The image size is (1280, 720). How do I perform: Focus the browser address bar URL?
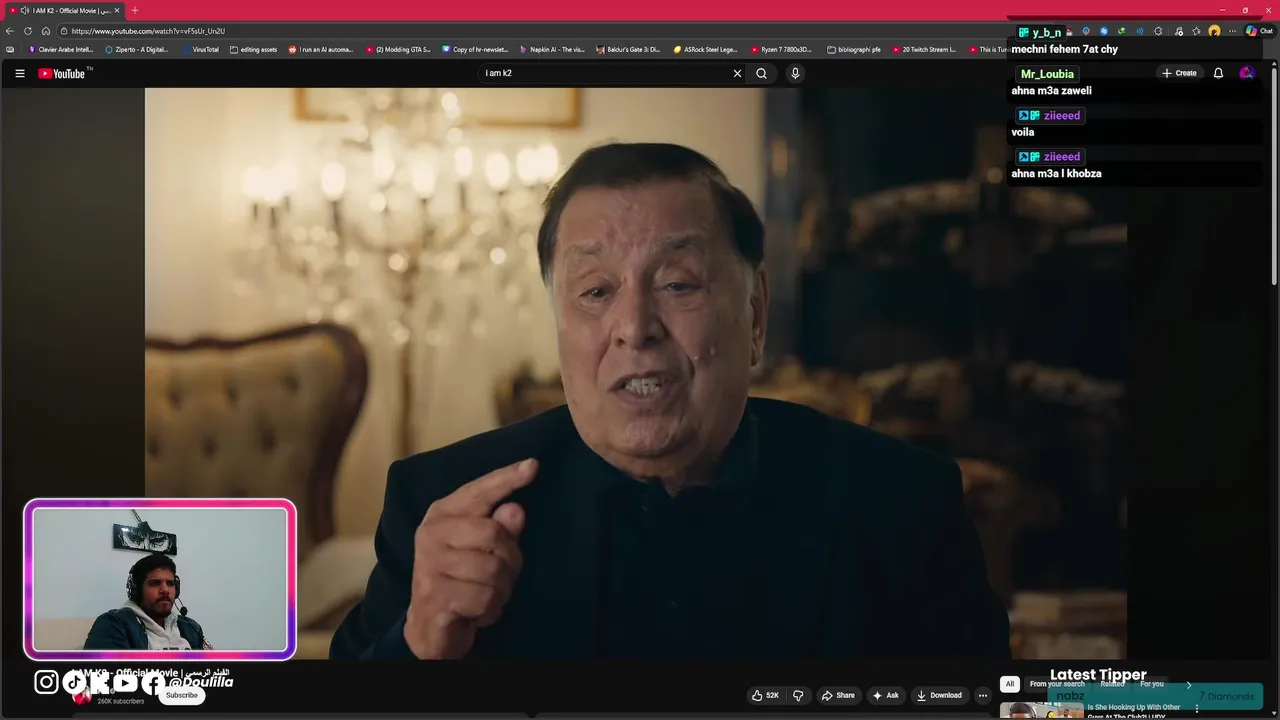(148, 31)
